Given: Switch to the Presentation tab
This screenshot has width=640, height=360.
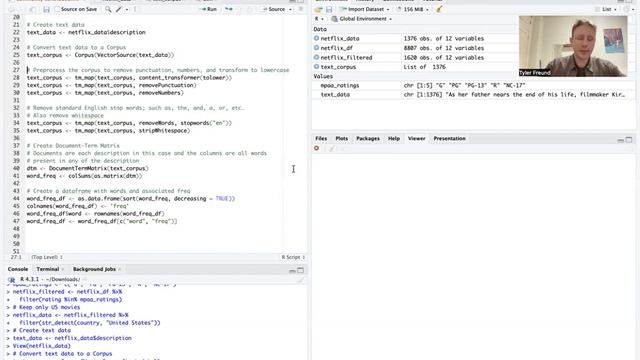Looking at the screenshot, I should 449,139.
